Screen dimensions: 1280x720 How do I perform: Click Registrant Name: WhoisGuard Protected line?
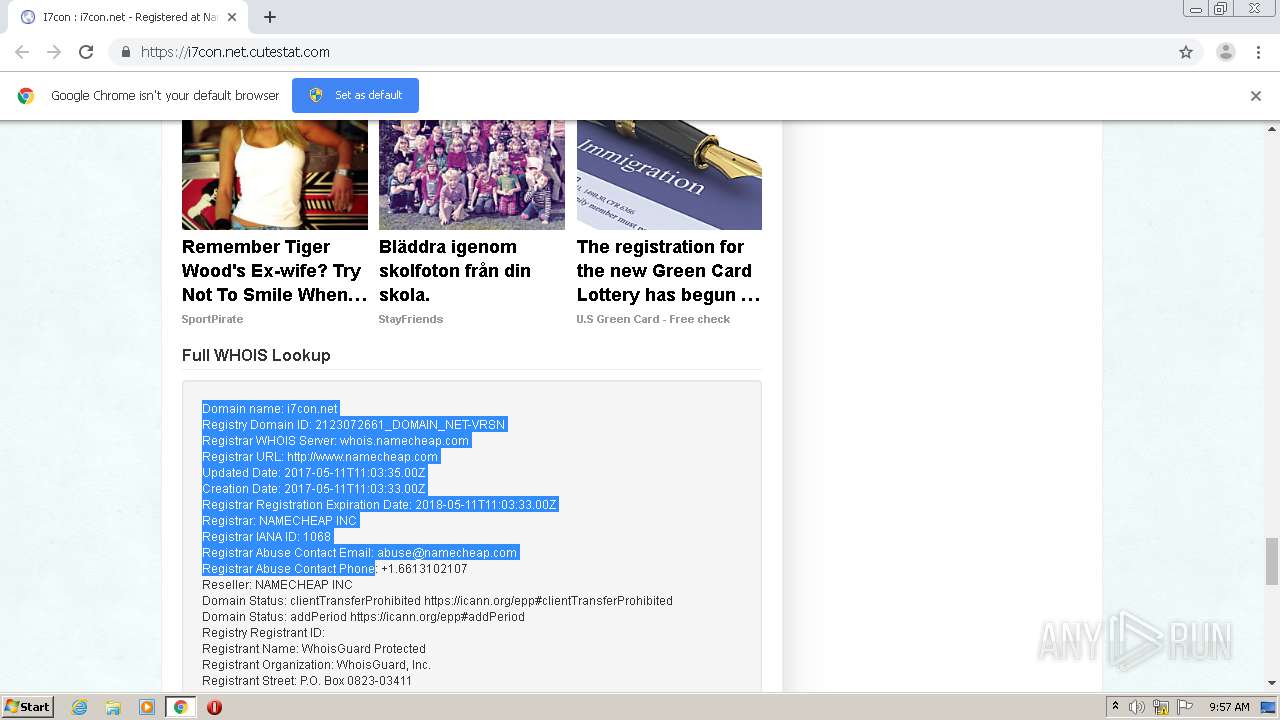tap(314, 648)
